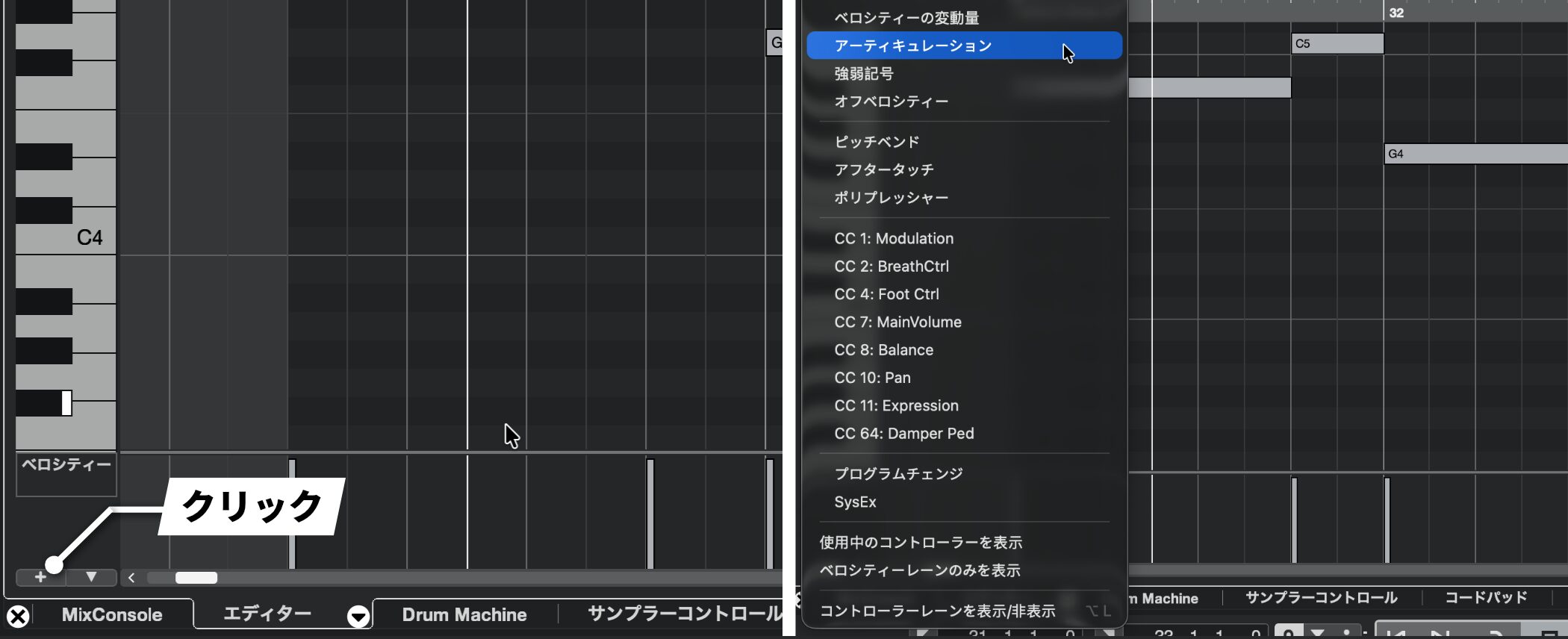Open the controller lane setup triangle menu
This screenshot has width=1568, height=639.
91,577
